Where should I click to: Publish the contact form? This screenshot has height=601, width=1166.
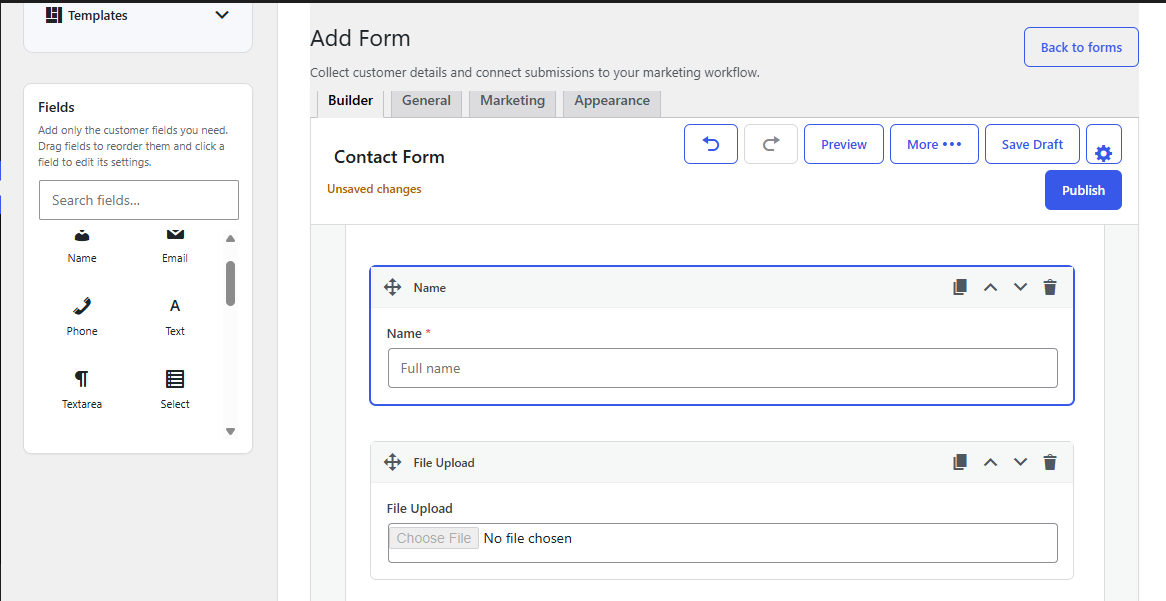point(1083,190)
